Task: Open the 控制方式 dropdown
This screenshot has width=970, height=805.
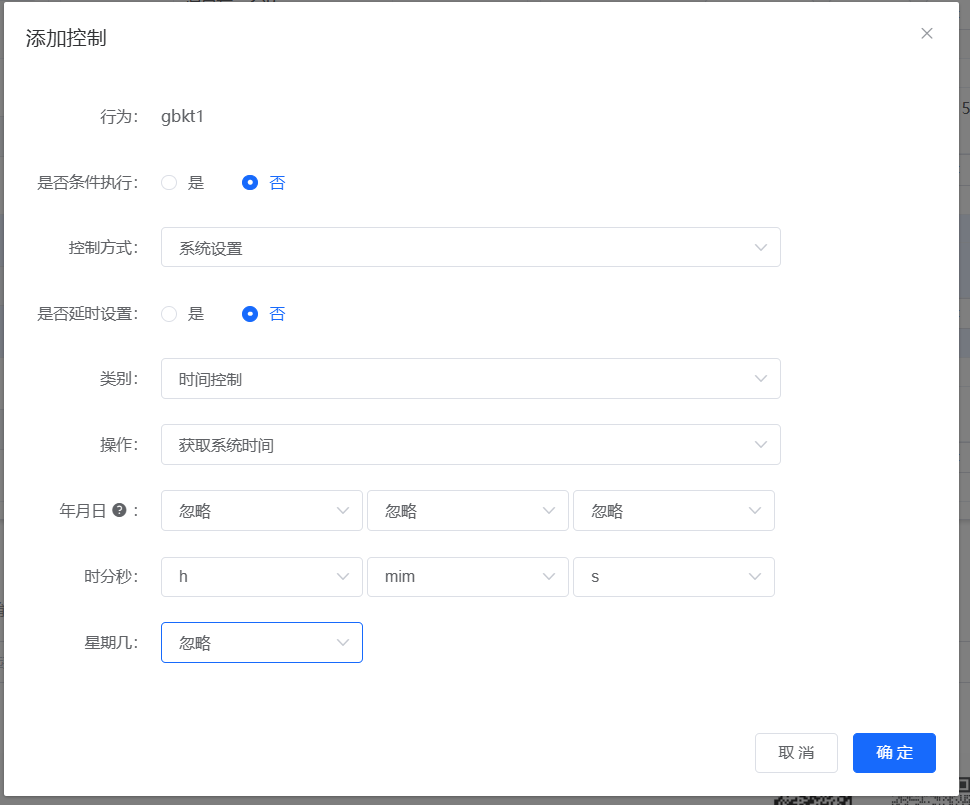Action: [x=470, y=247]
